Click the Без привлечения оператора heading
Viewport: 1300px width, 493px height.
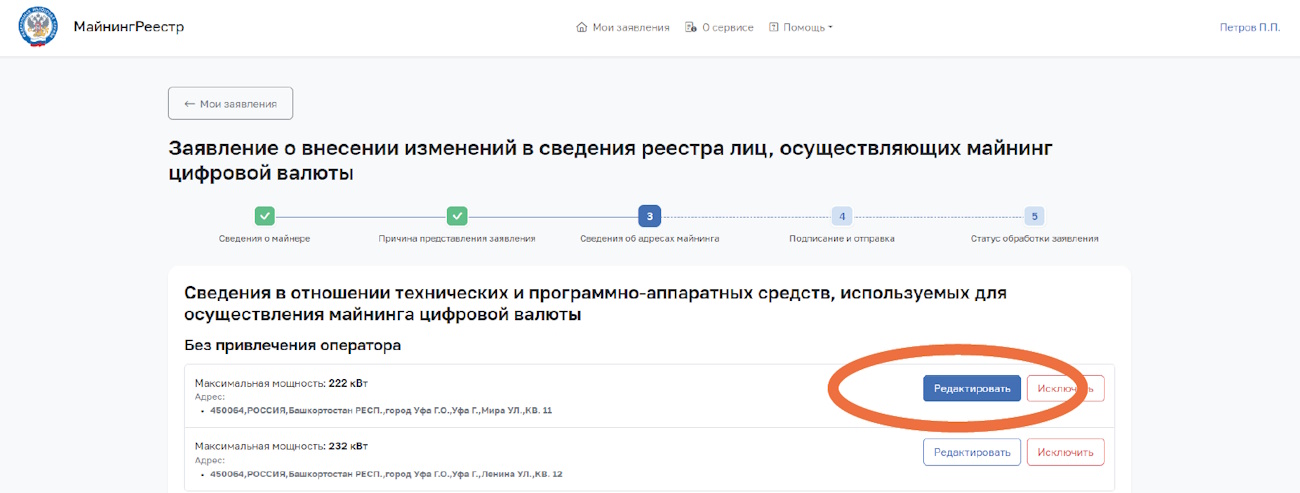(293, 346)
